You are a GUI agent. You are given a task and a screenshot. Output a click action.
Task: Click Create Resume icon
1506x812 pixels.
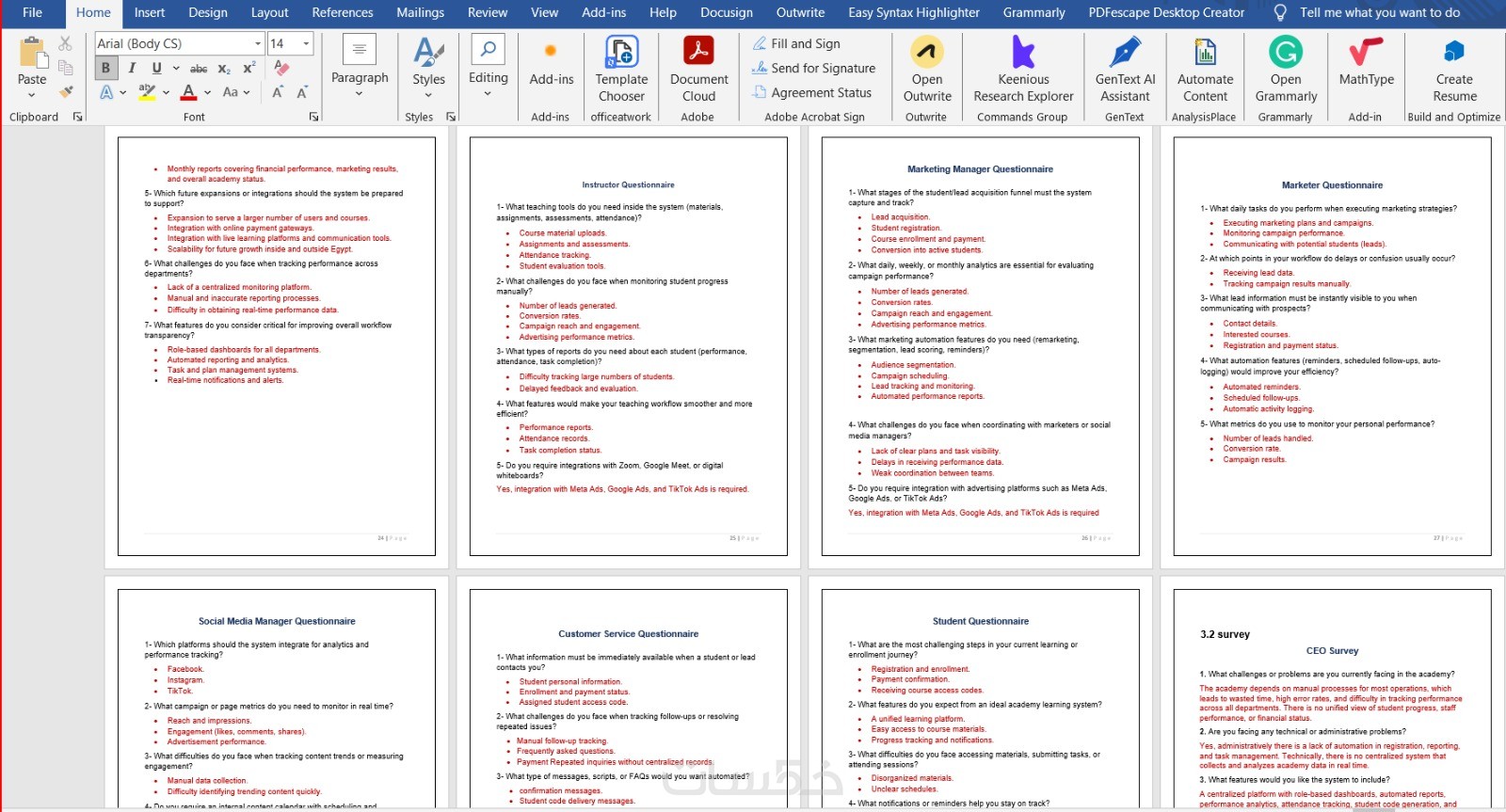pos(1454,51)
